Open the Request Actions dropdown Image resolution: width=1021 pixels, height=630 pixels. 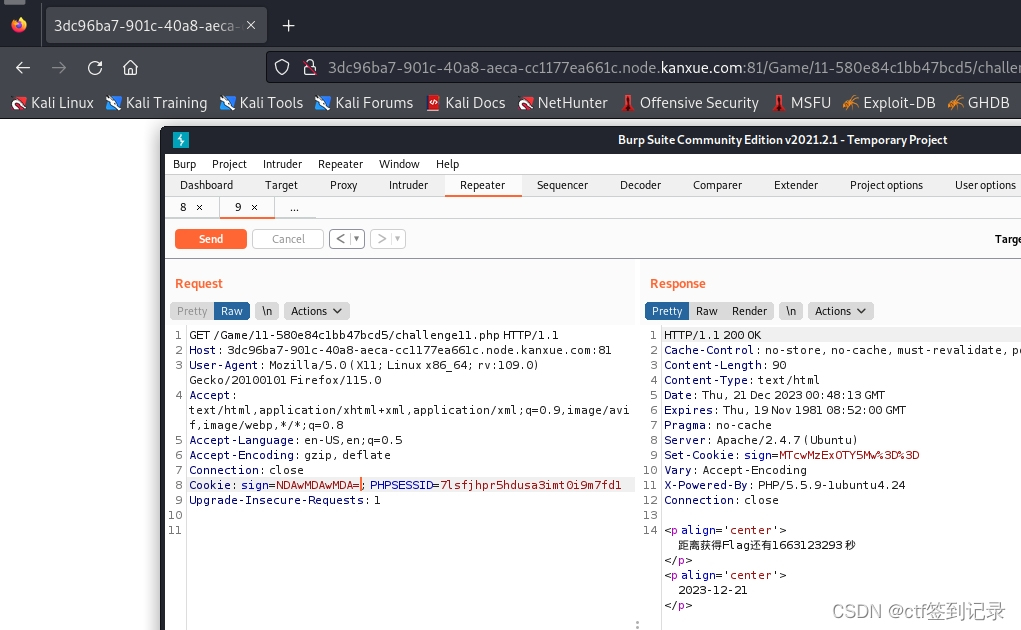pyautogui.click(x=316, y=311)
